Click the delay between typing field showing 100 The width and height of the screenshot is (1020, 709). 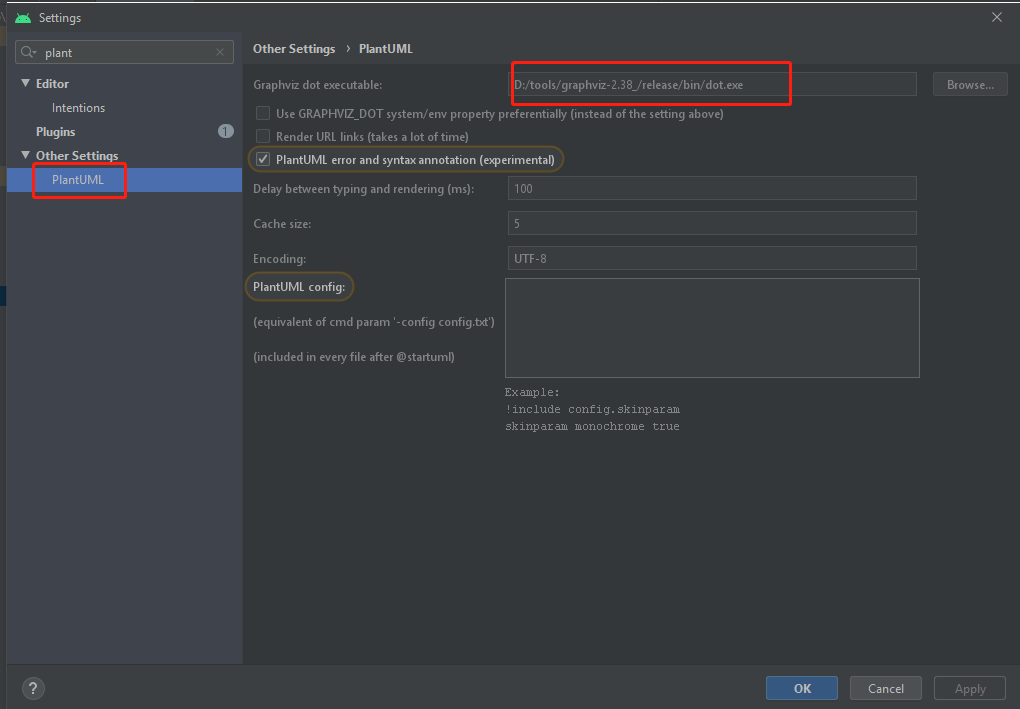tap(712, 189)
